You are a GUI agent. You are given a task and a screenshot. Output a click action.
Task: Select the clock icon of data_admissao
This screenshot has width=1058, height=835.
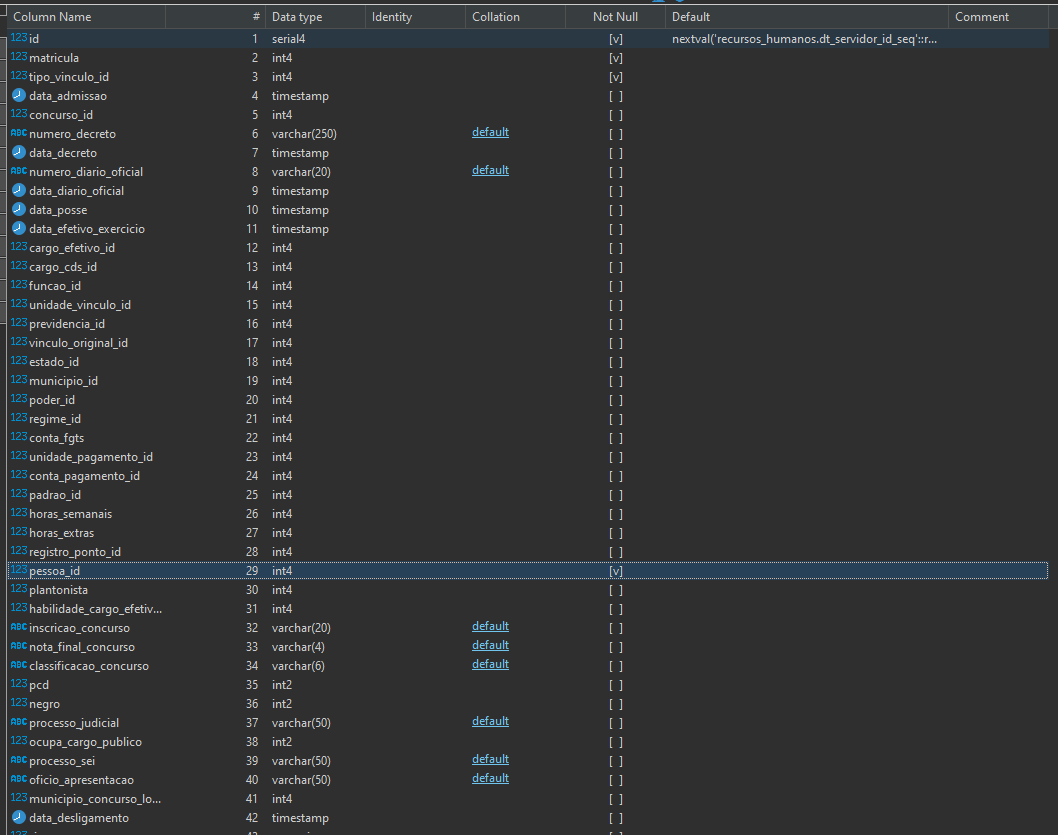[x=19, y=95]
